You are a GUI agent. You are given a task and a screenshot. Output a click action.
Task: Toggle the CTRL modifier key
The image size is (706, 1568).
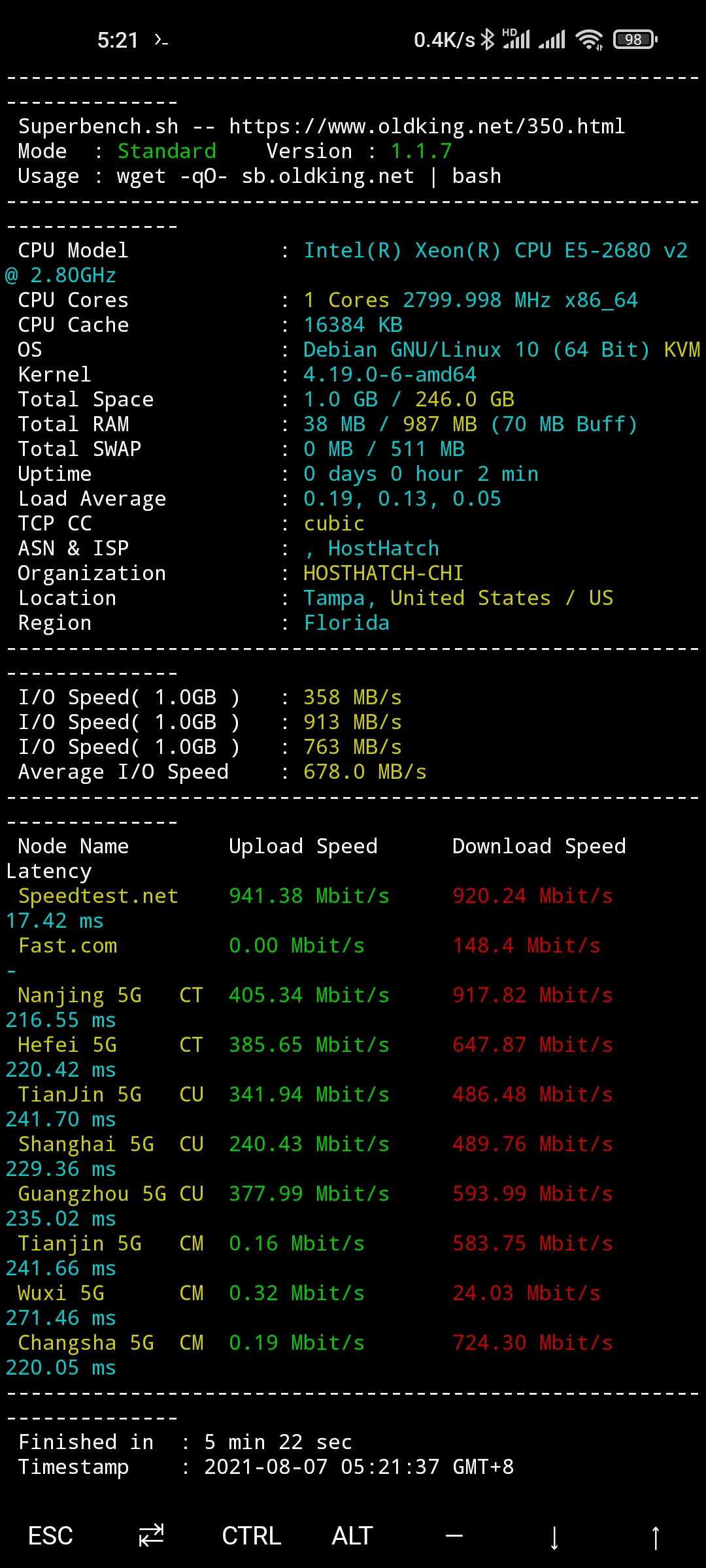[252, 1535]
